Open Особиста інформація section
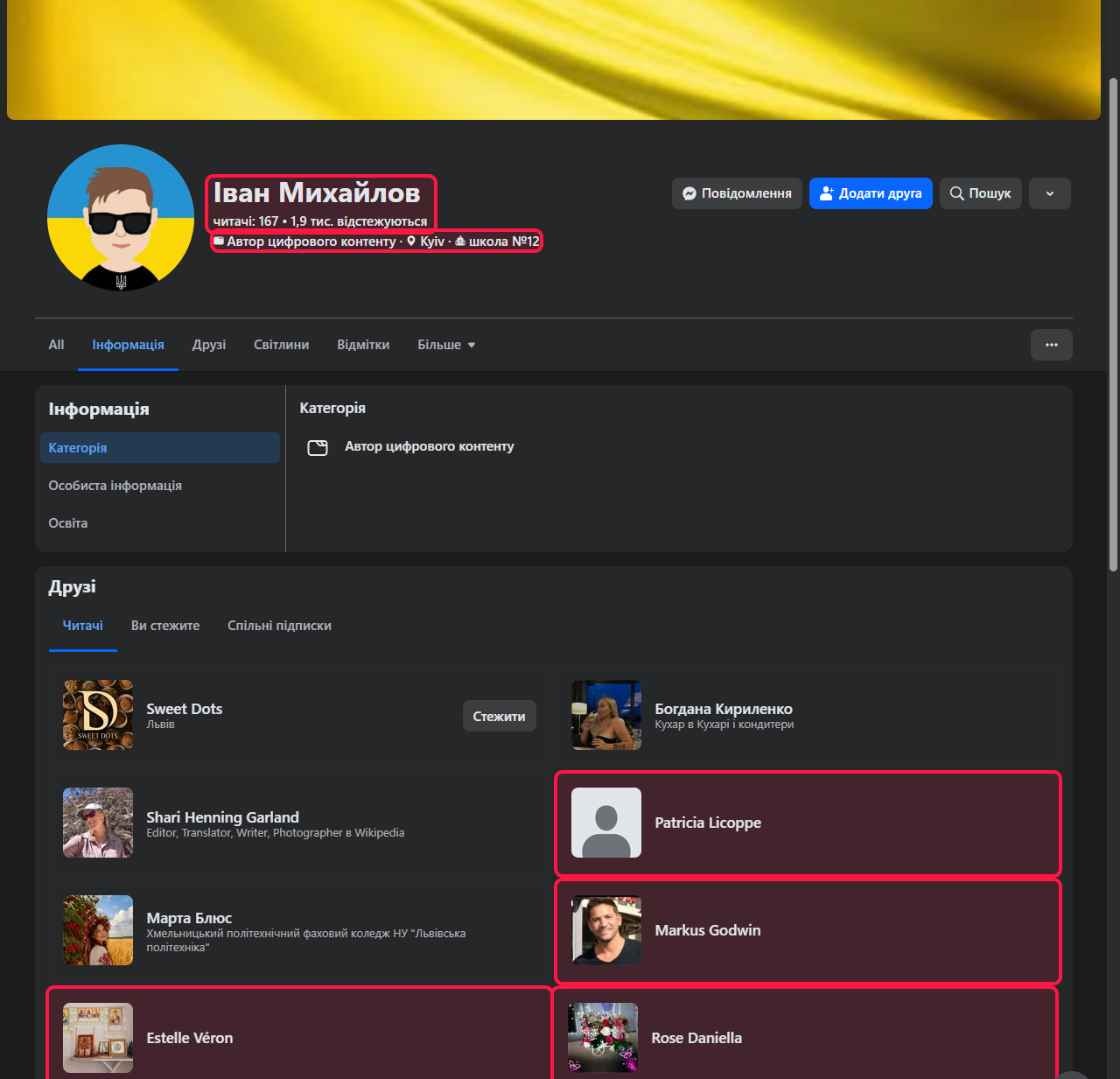This screenshot has height=1079, width=1120. [x=160, y=486]
